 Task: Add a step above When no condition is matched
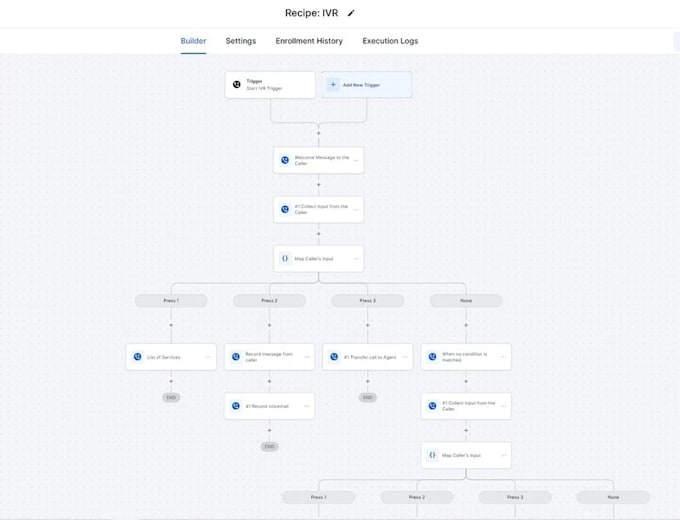(x=466, y=325)
